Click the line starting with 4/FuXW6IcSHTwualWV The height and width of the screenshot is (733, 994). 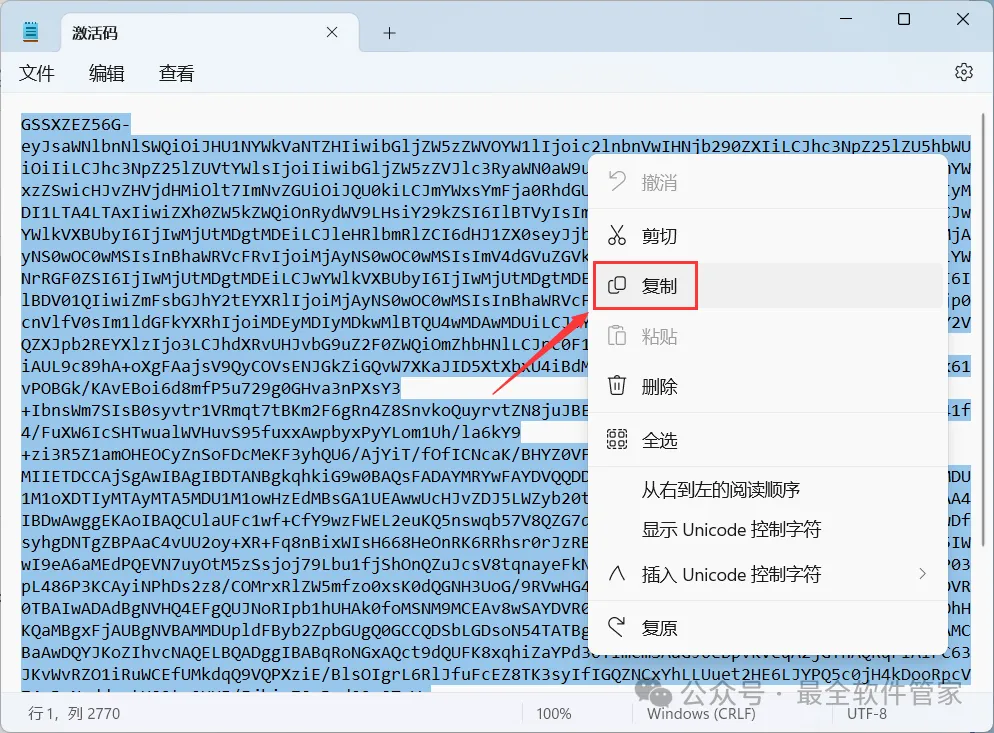[271, 432]
